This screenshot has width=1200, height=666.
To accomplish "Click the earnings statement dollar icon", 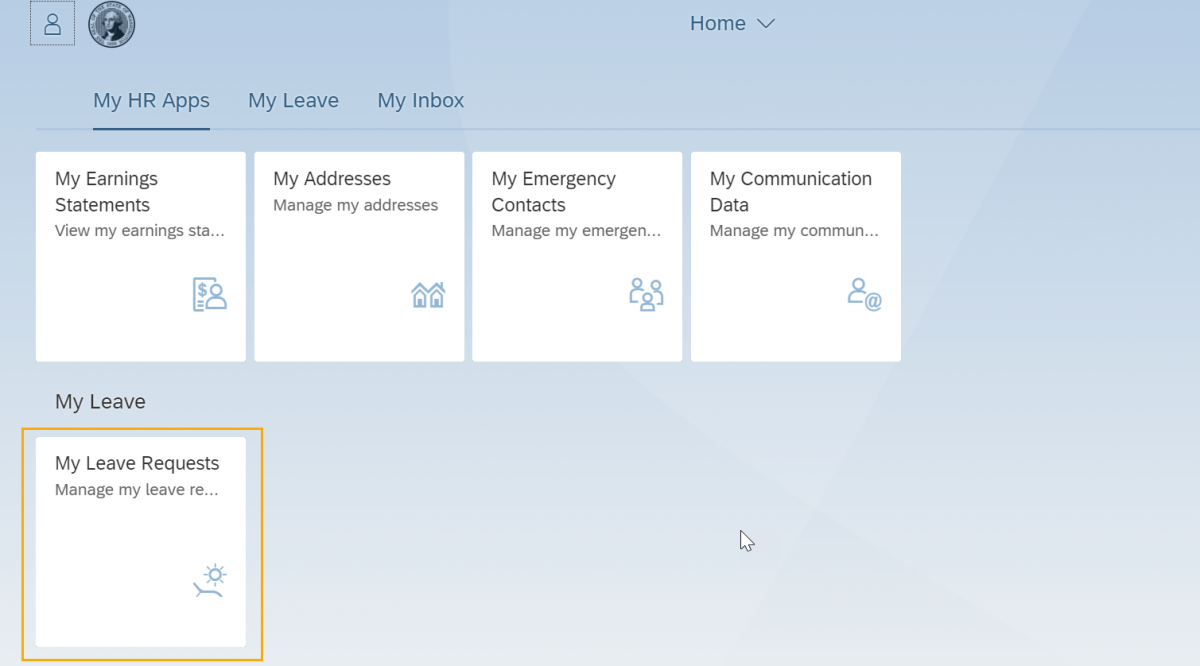I will pyautogui.click(x=209, y=295).
